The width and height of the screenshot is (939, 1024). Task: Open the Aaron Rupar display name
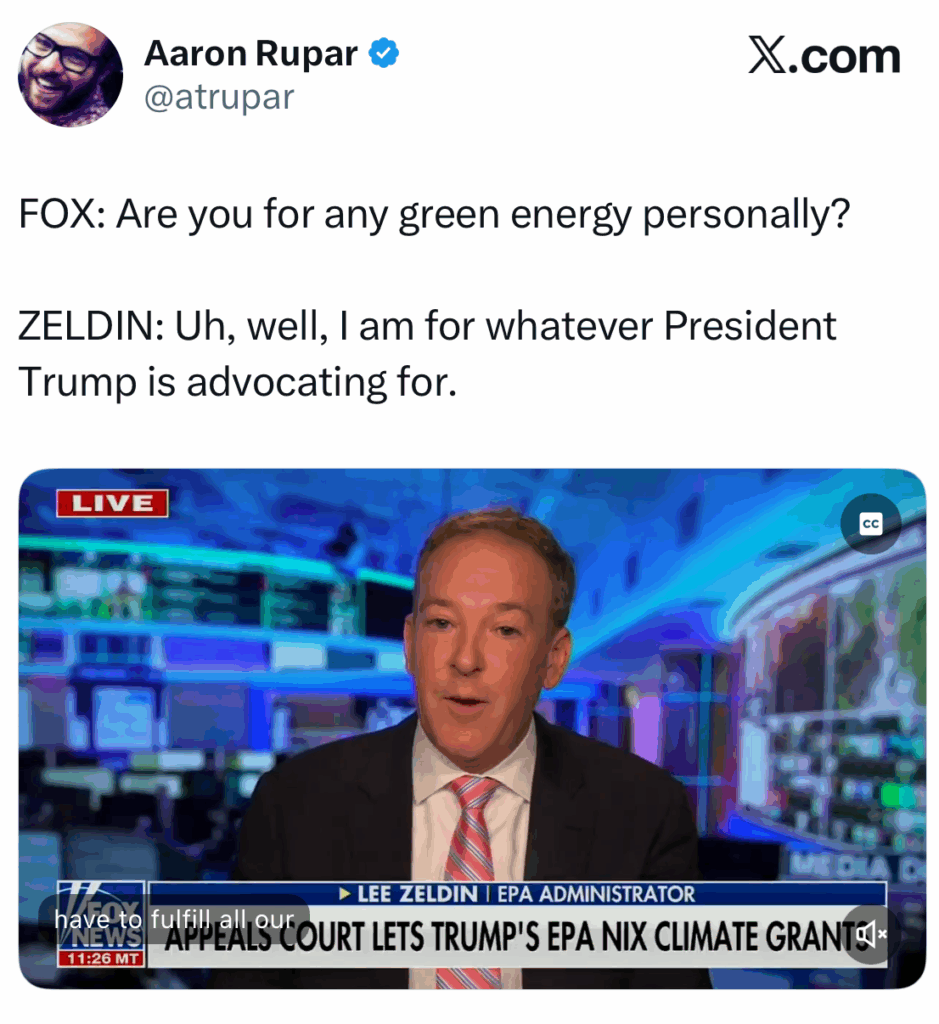(x=251, y=54)
